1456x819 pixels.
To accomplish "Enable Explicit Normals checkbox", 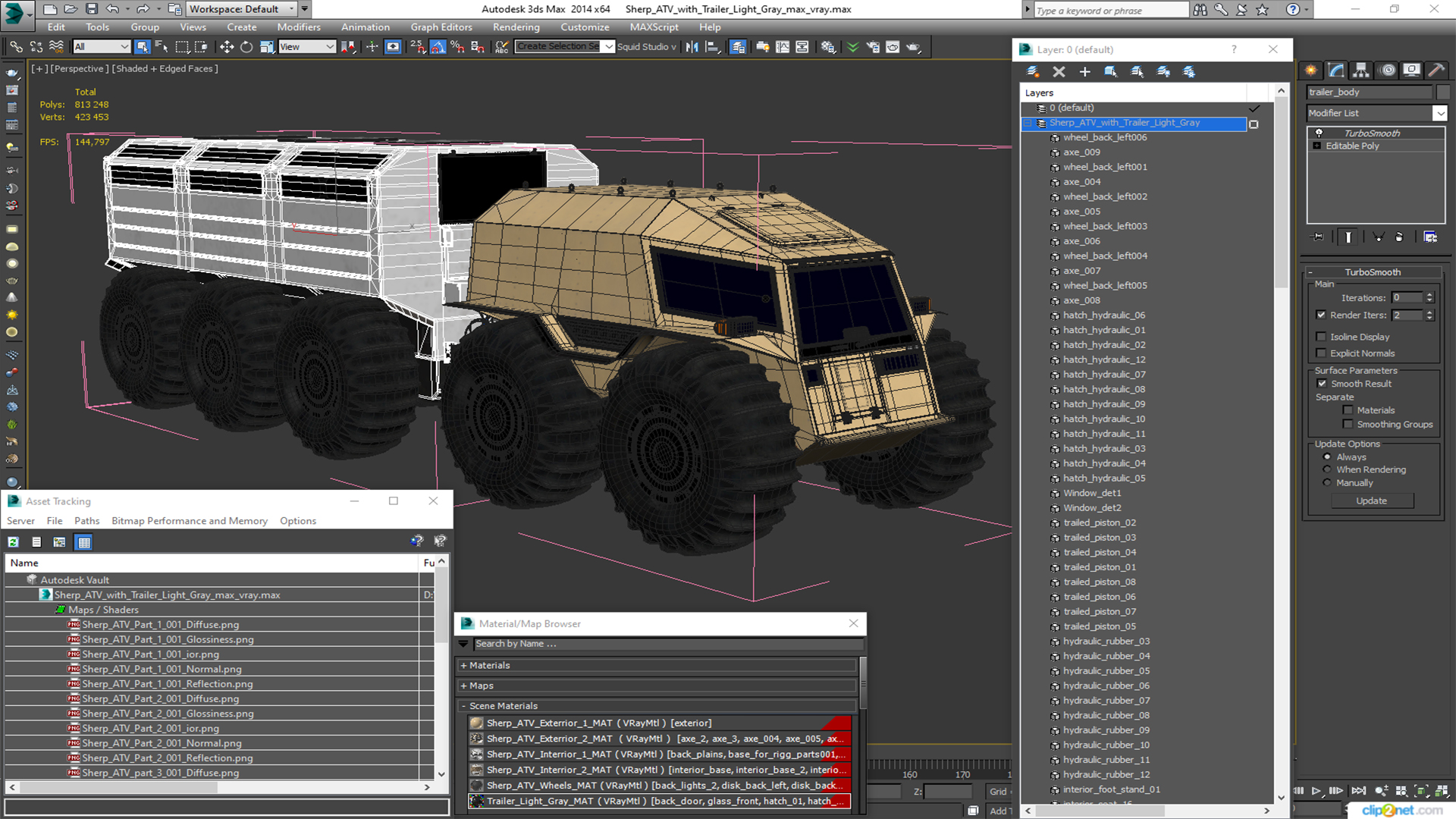I will (1321, 353).
